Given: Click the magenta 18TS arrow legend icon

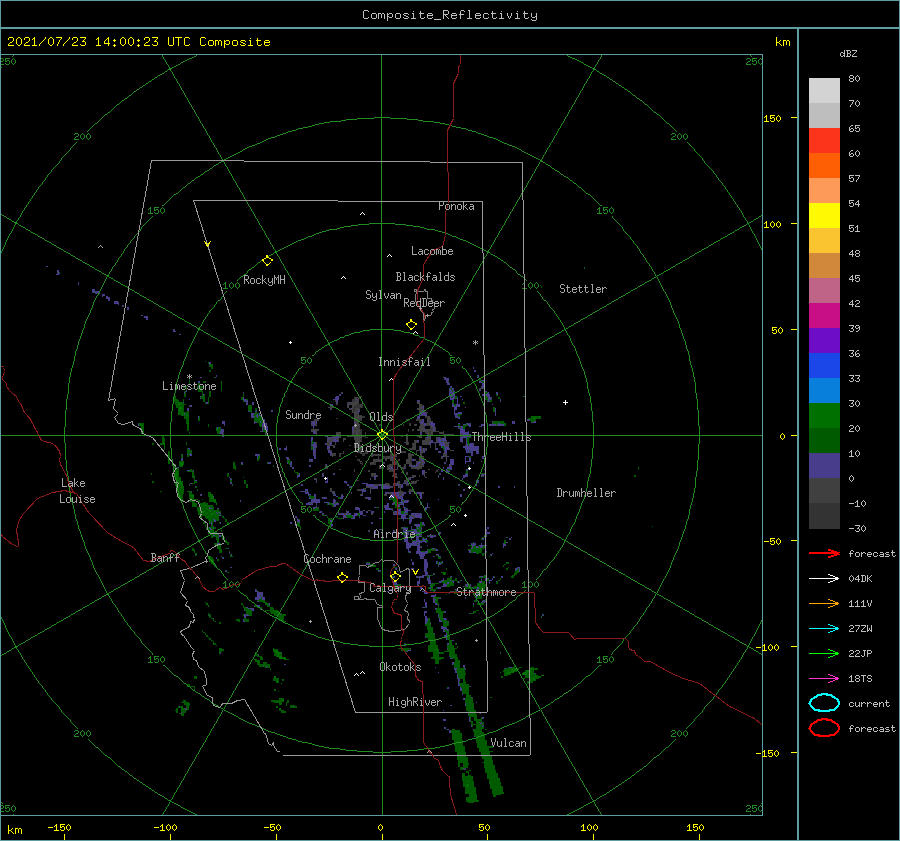Looking at the screenshot, I should coord(824,679).
